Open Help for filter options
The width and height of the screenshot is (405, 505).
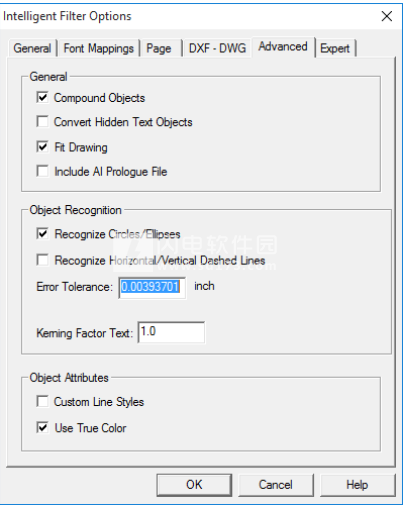[x=357, y=485]
